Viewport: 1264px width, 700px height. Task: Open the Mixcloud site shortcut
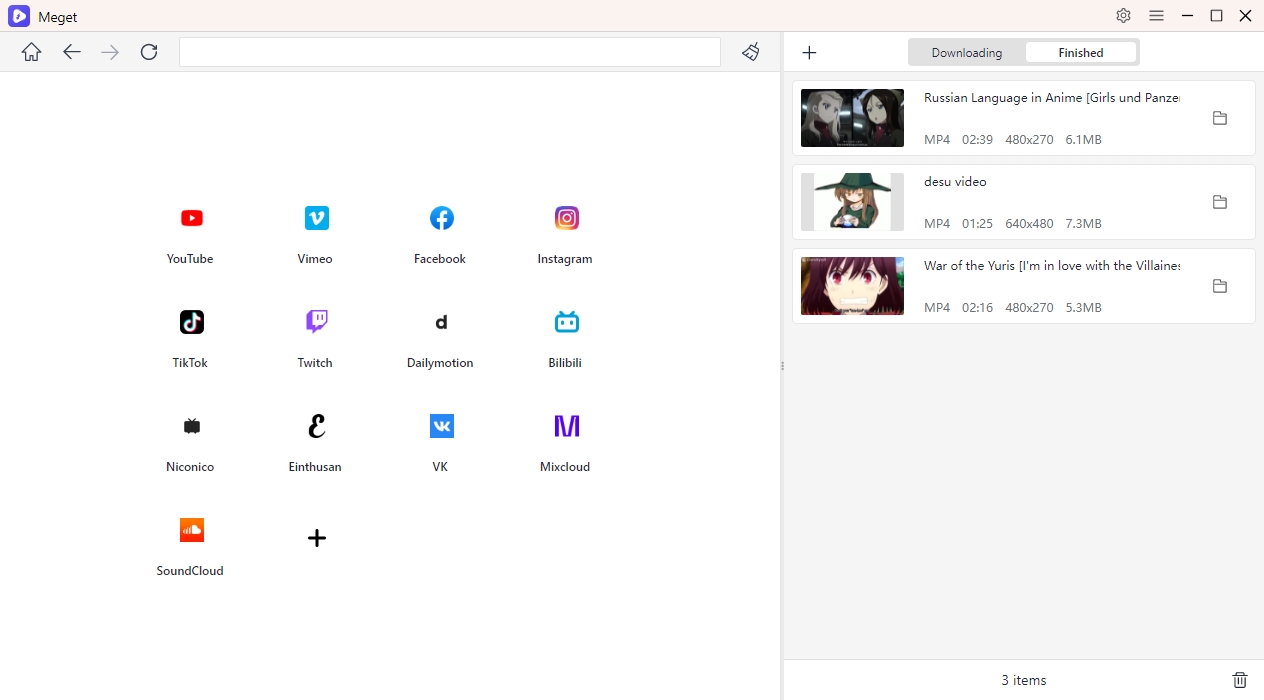(566, 426)
